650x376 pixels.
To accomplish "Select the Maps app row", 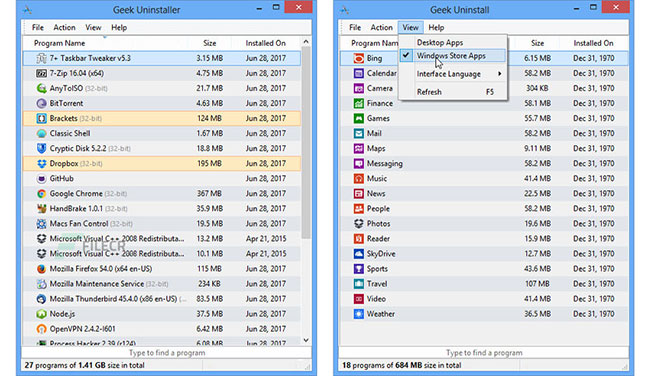I will (484, 148).
